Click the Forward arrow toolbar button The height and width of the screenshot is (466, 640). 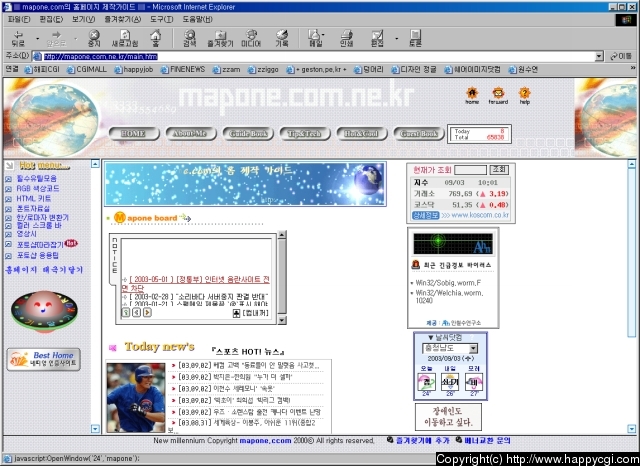pyautogui.click(x=56, y=38)
